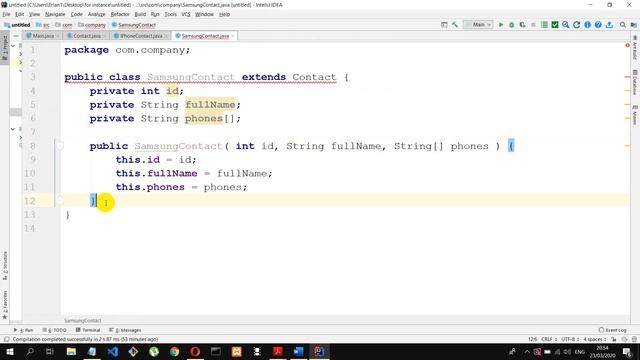The height and width of the screenshot is (360, 640).
Task: Click the green checkmark toolbar icon
Action: coord(555,25)
